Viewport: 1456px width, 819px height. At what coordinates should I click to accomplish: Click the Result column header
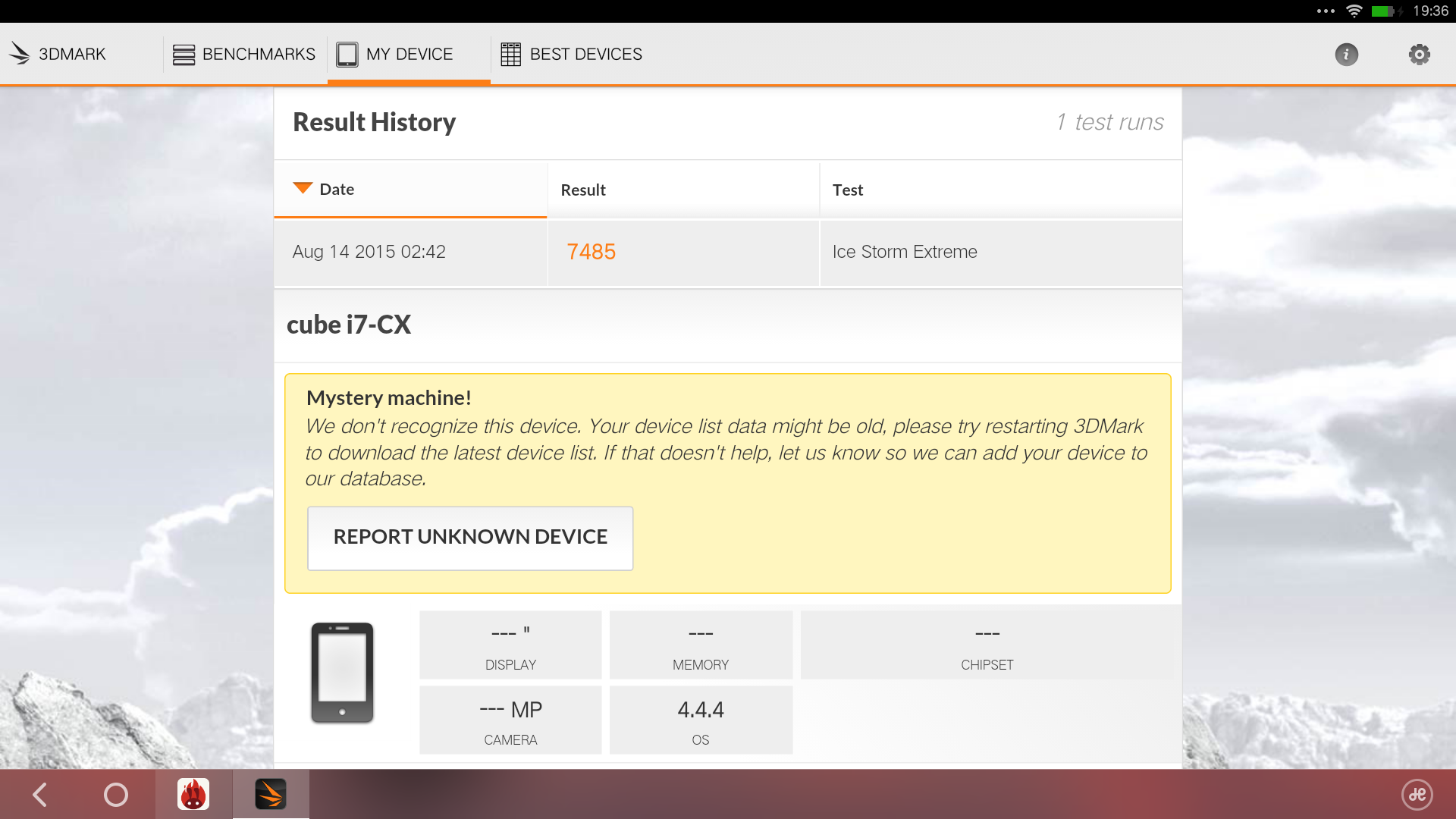pos(683,190)
